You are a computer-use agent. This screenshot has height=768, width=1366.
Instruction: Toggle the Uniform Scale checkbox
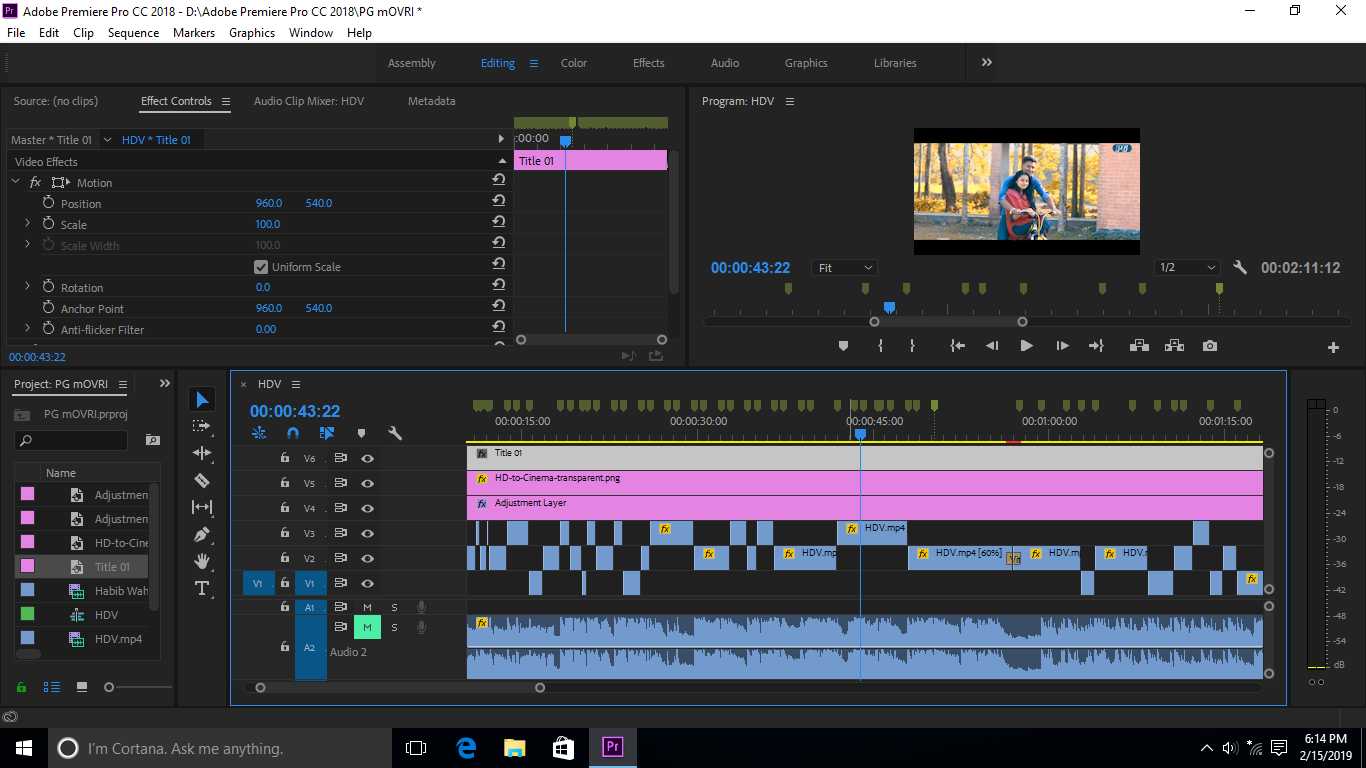point(261,267)
